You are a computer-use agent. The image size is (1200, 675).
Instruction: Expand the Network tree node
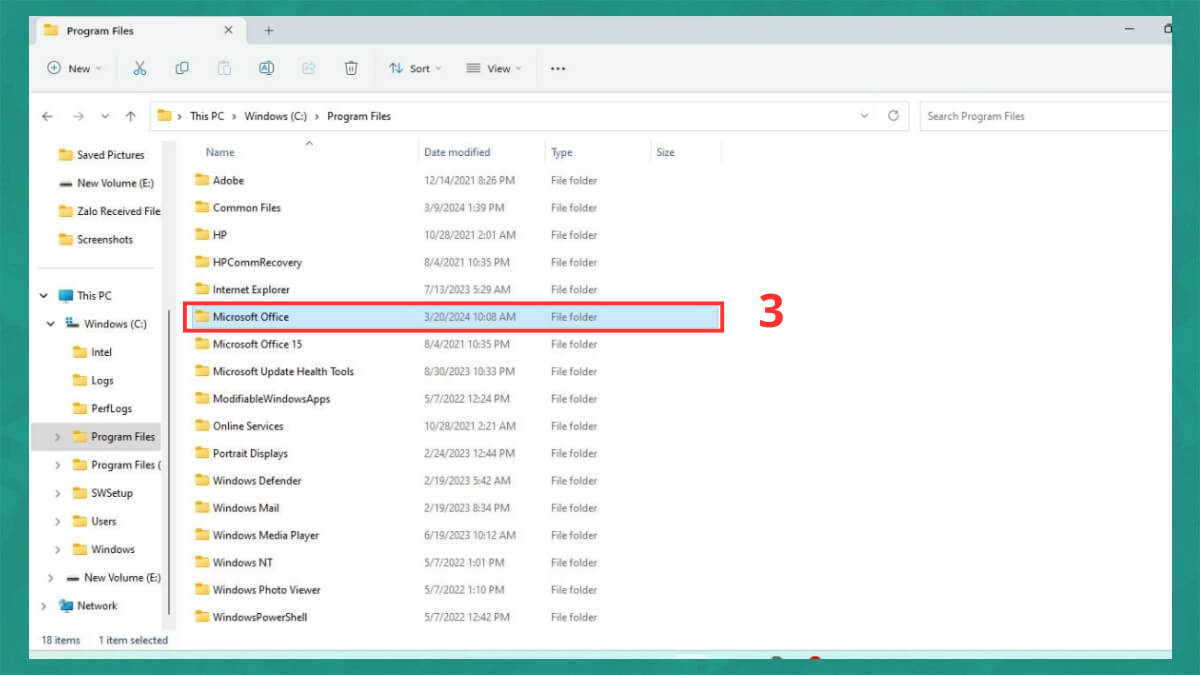[43, 606]
